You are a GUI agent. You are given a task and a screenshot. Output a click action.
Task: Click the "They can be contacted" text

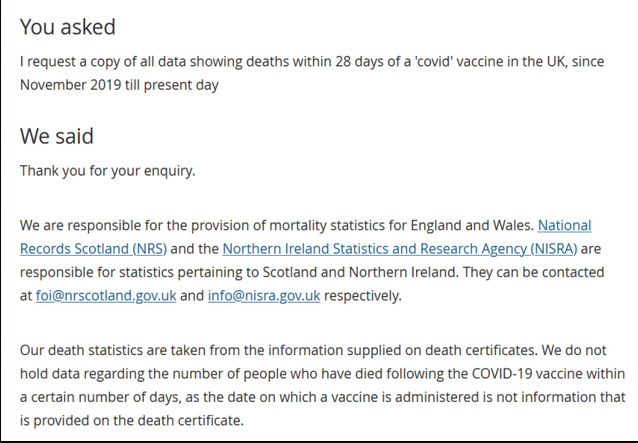[x=533, y=272]
